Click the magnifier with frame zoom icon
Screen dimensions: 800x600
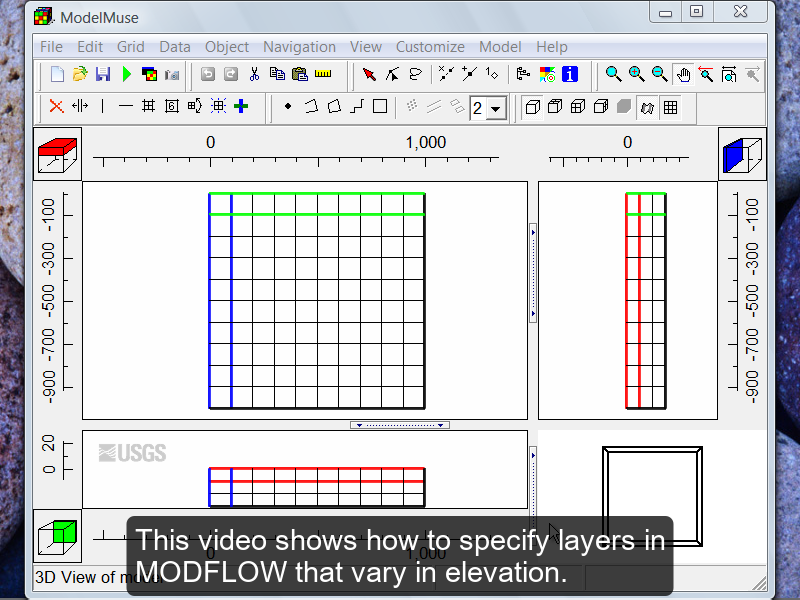(x=729, y=74)
